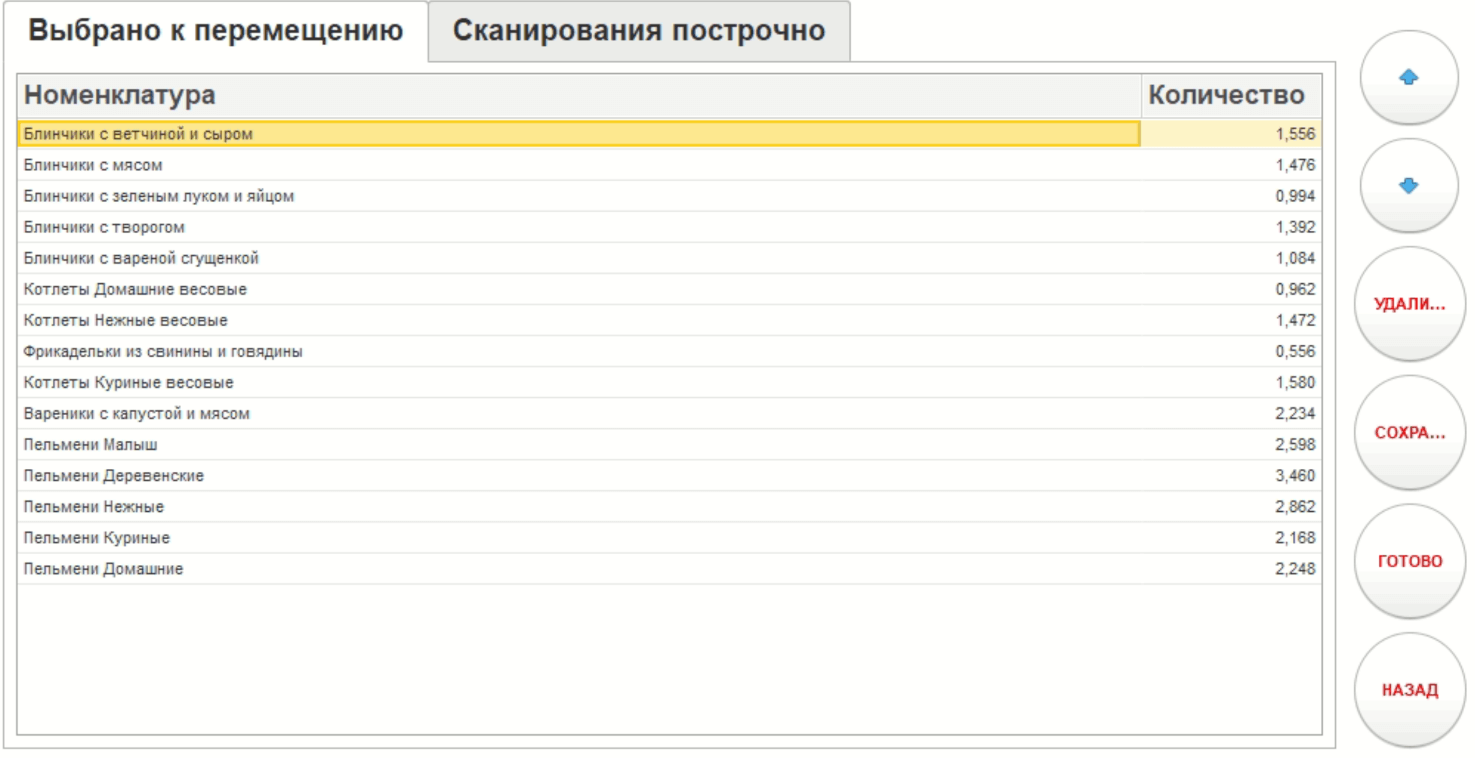Click quantity 1,580 for Котлеты Куриные
1475x758 pixels.
(x=1295, y=382)
